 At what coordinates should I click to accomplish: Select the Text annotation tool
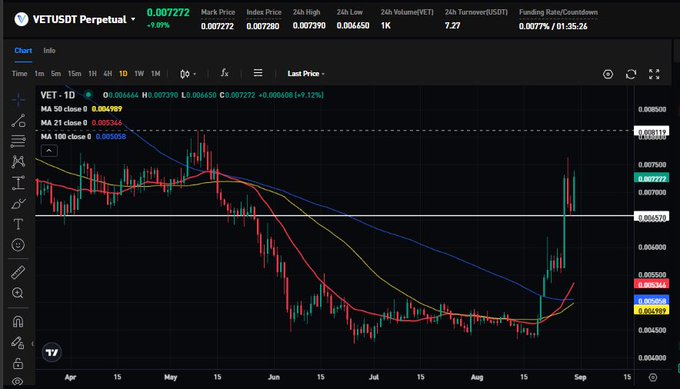tap(18, 224)
